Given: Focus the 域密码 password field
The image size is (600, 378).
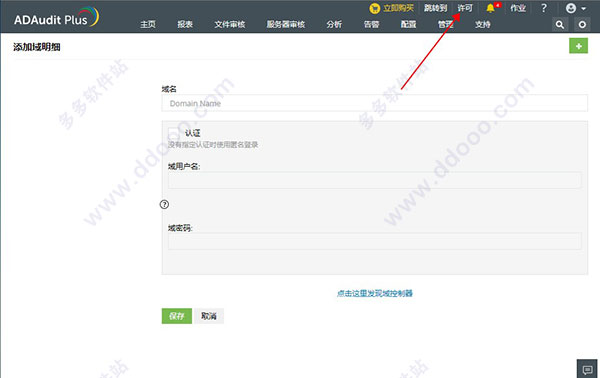Looking at the screenshot, I should pyautogui.click(x=375, y=241).
